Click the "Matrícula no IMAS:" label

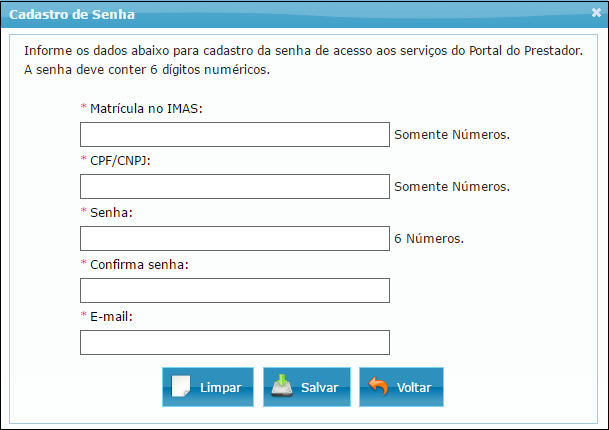(146, 108)
